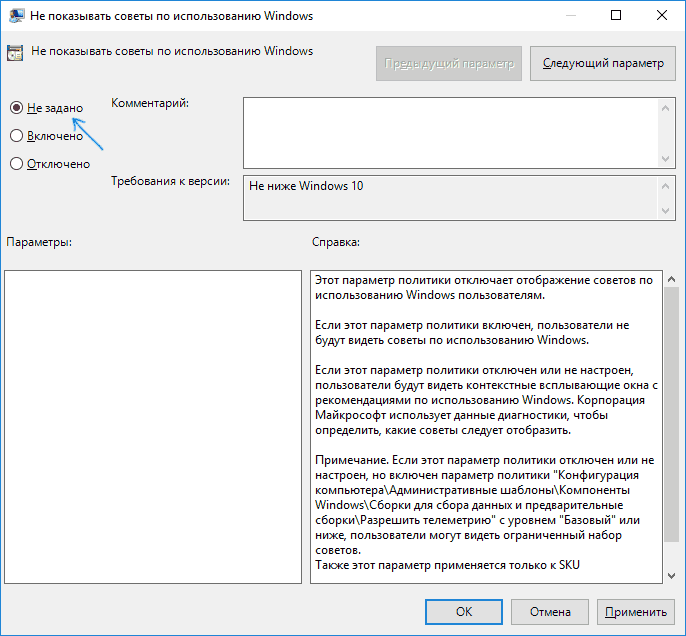The image size is (686, 636).
Task: Click the version requirements scroll-down arrow
Action: tap(665, 210)
